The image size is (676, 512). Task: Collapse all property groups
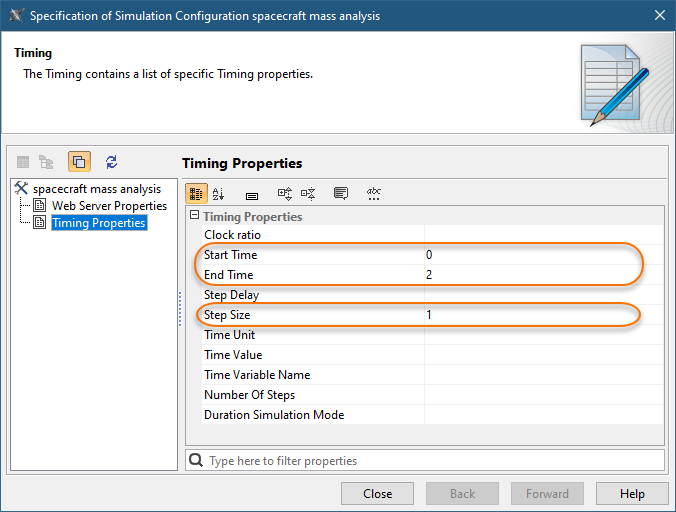pos(308,193)
